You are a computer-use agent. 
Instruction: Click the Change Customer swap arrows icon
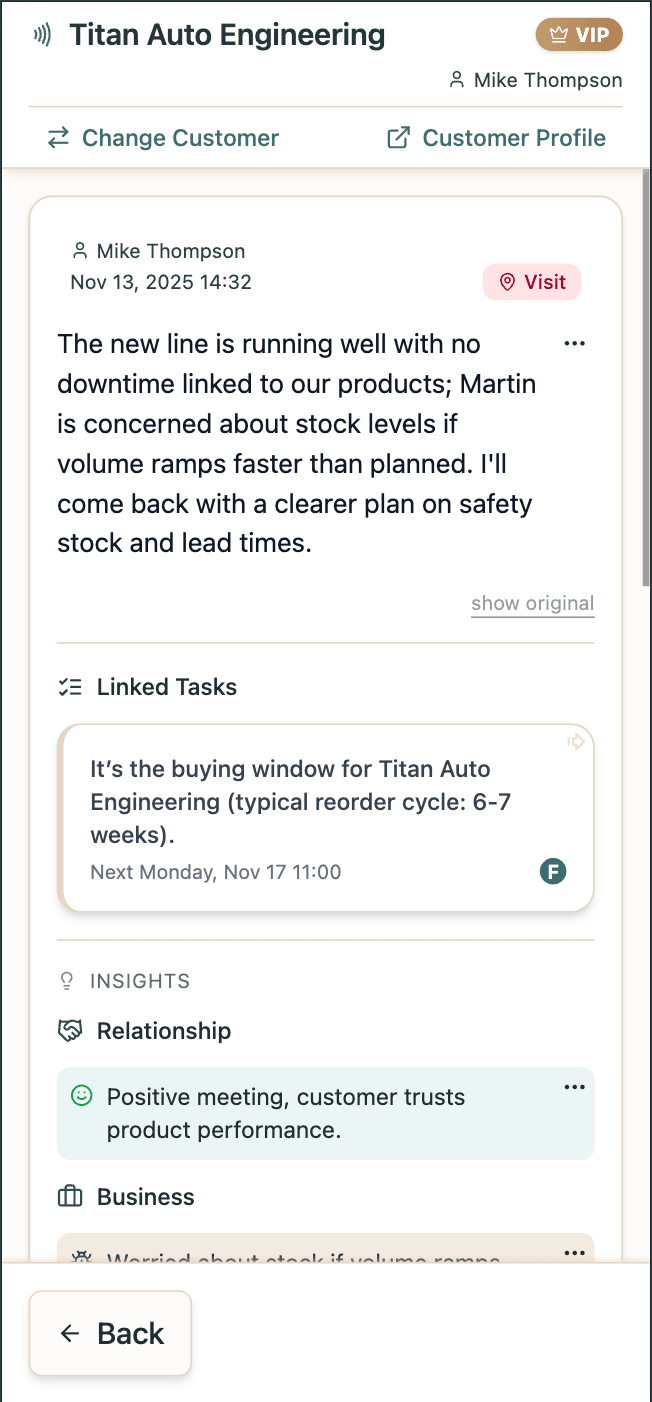click(59, 138)
